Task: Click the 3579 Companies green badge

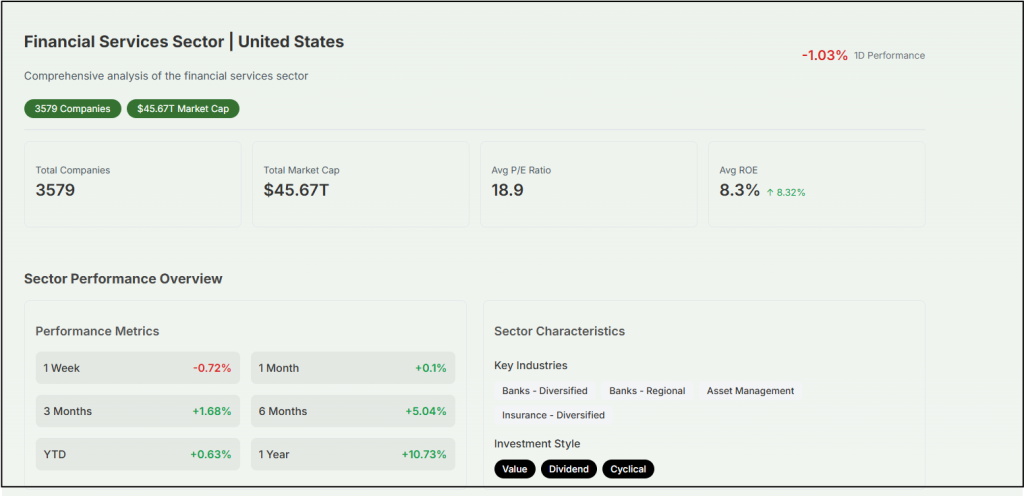Action: click(x=73, y=109)
